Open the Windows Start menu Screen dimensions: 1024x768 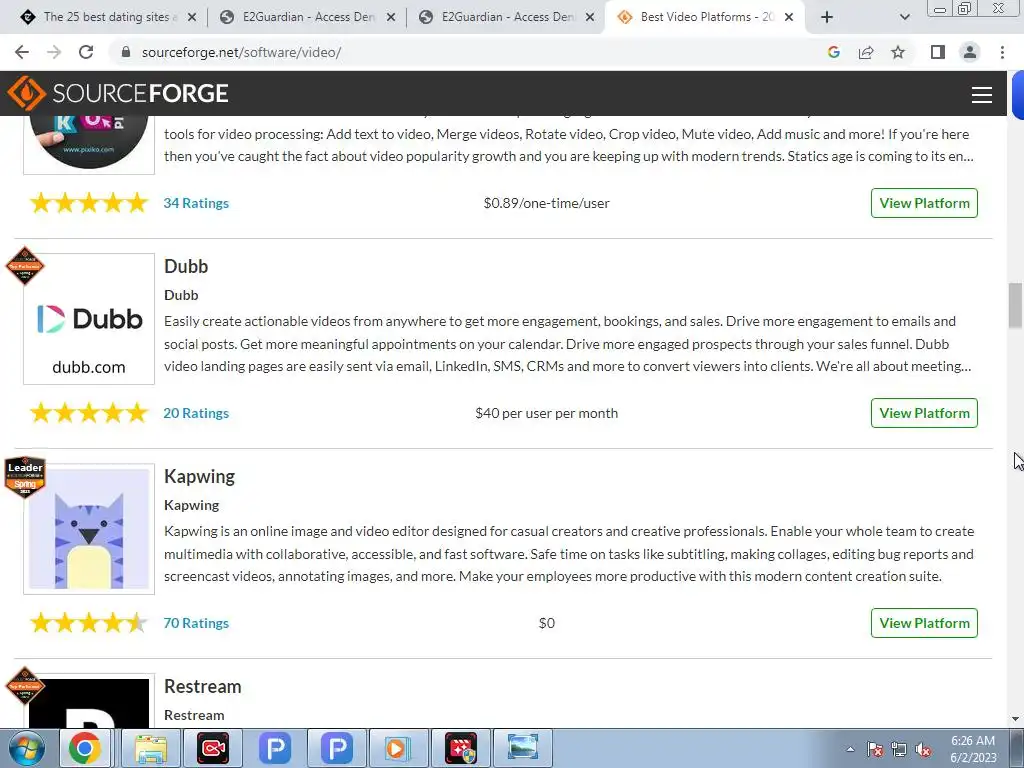[x=26, y=748]
